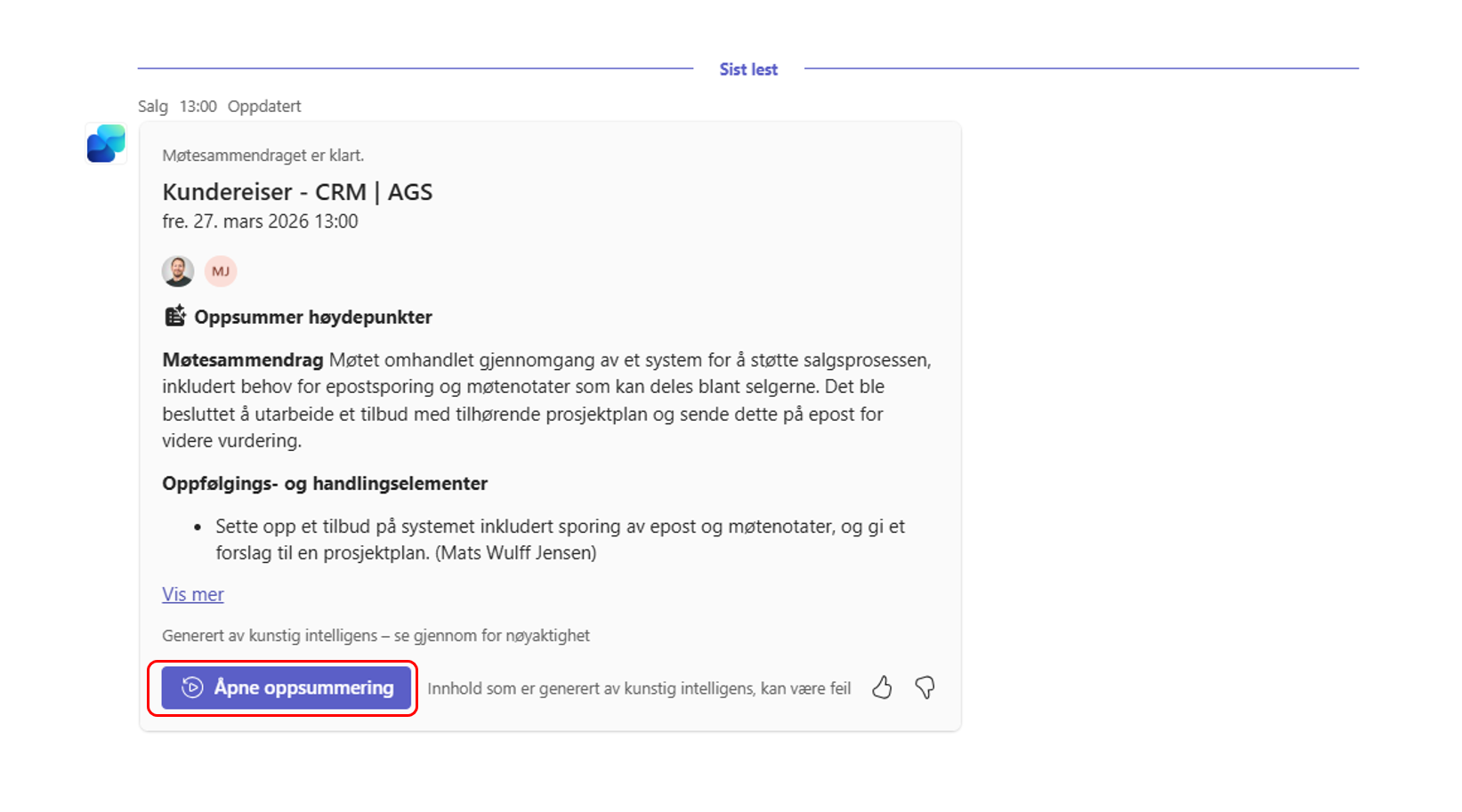This screenshot has width=1462, height=812.
Task: Give thumbs down feedback on summary
Action: coord(925,687)
